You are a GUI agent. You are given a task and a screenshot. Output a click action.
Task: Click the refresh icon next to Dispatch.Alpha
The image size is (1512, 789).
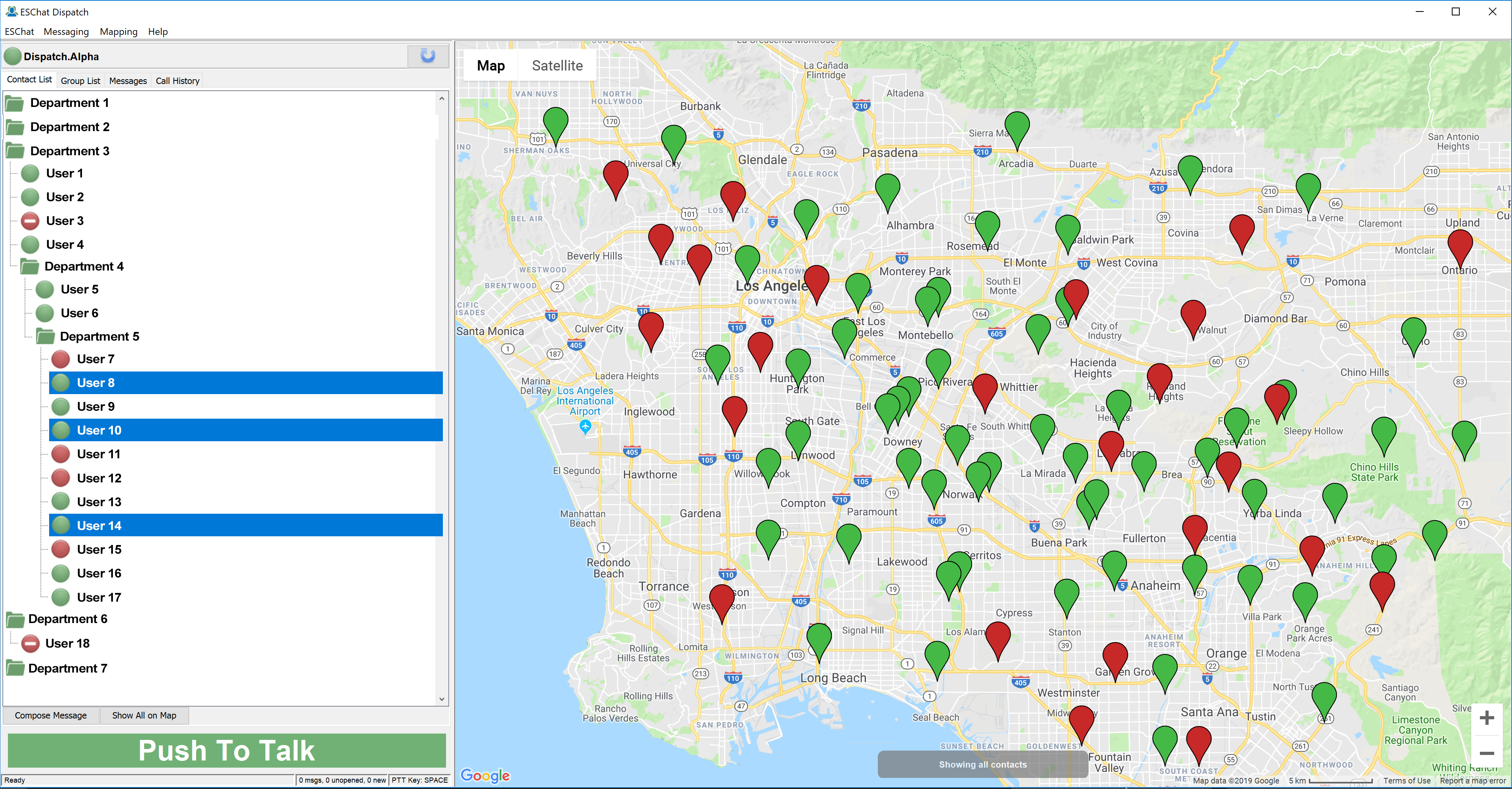coord(428,56)
